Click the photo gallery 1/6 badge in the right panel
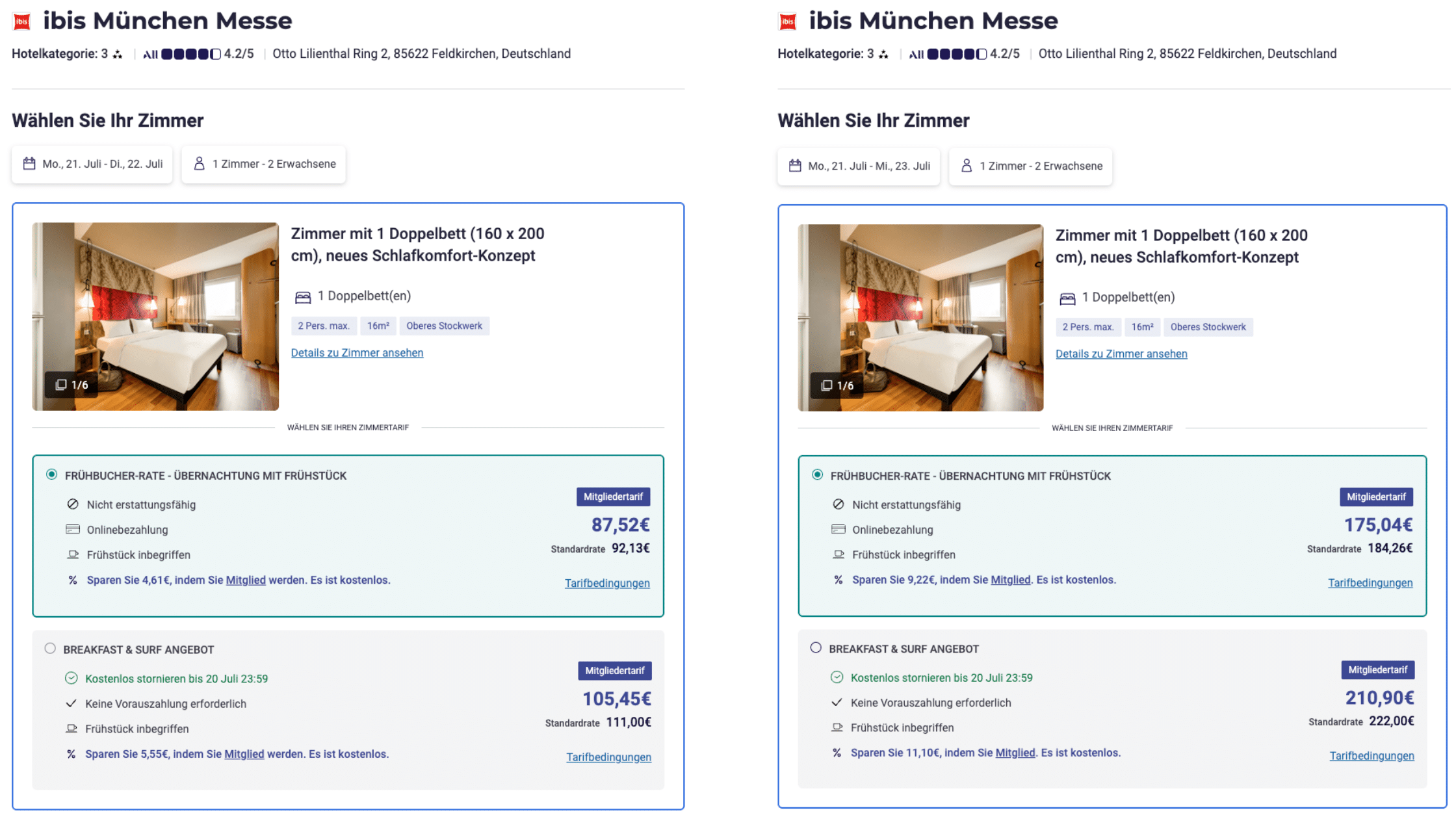Image resolution: width=1456 pixels, height=819 pixels. point(837,385)
